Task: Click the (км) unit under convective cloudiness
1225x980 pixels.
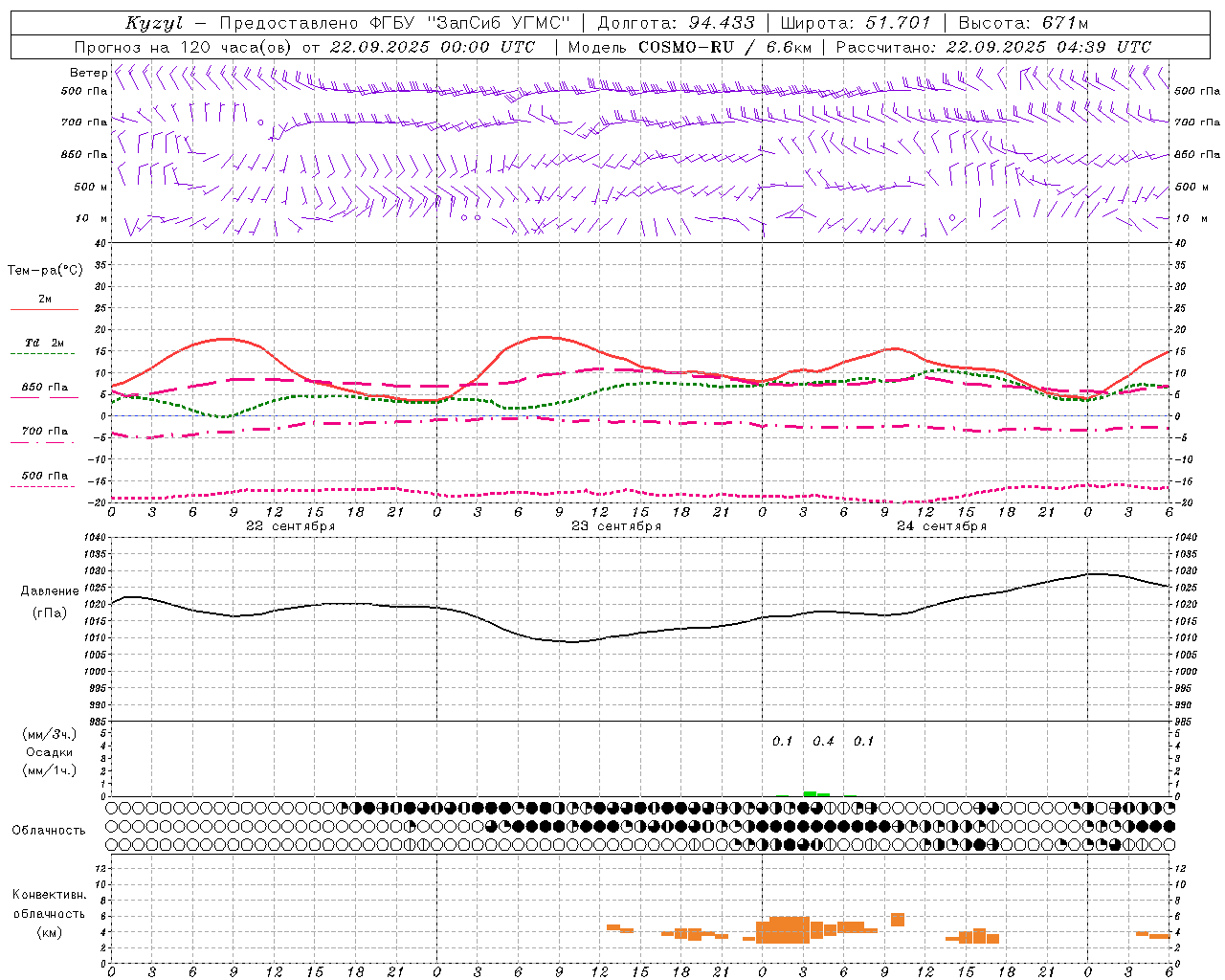Action: [x=49, y=931]
